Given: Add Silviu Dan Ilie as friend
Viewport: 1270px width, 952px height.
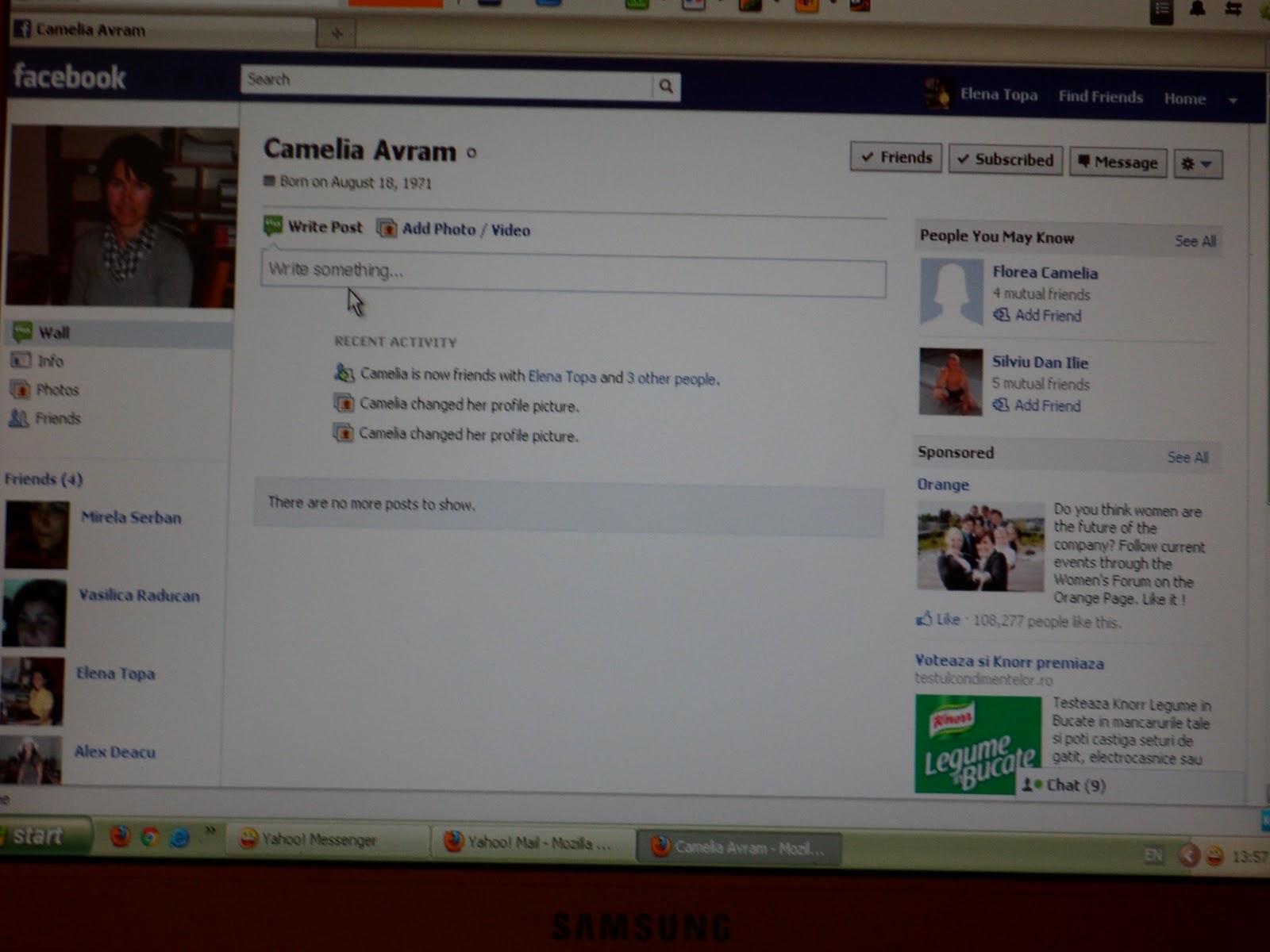Looking at the screenshot, I should click(1037, 405).
